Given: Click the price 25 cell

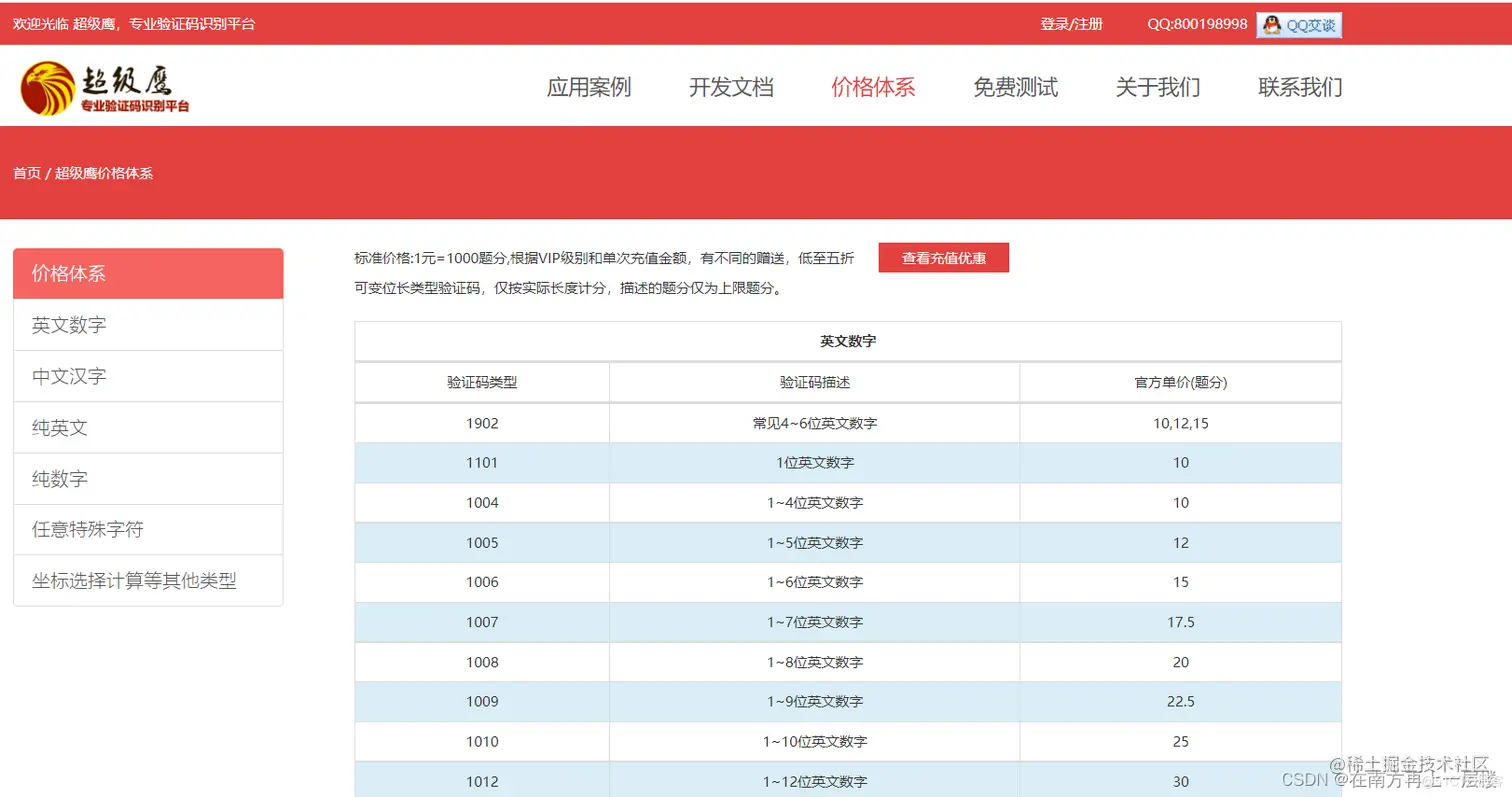Looking at the screenshot, I should click(x=1181, y=742).
